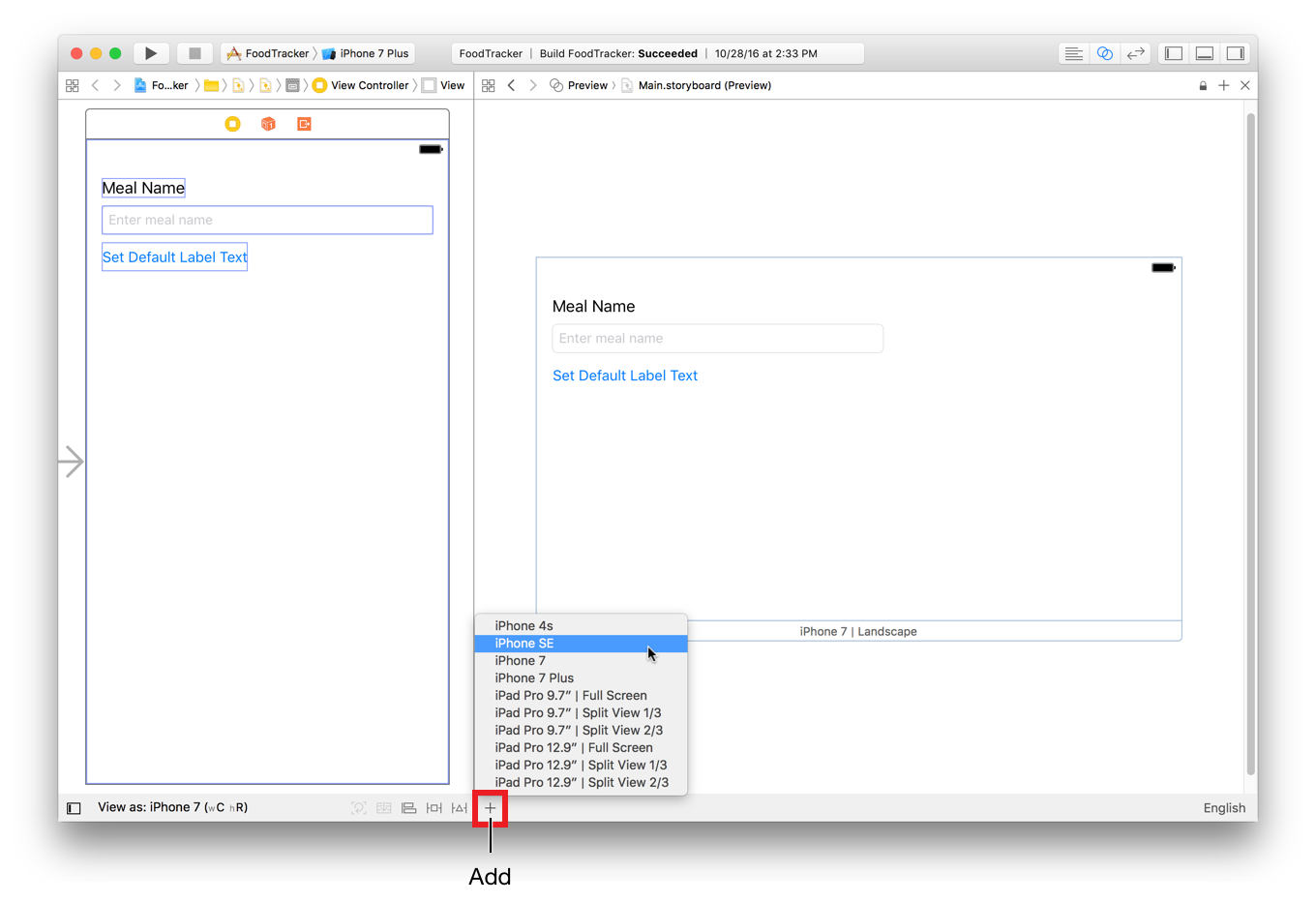Click the View Controller yellow dock icon
Image resolution: width=1316 pixels, height=903 pixels.
click(x=232, y=124)
